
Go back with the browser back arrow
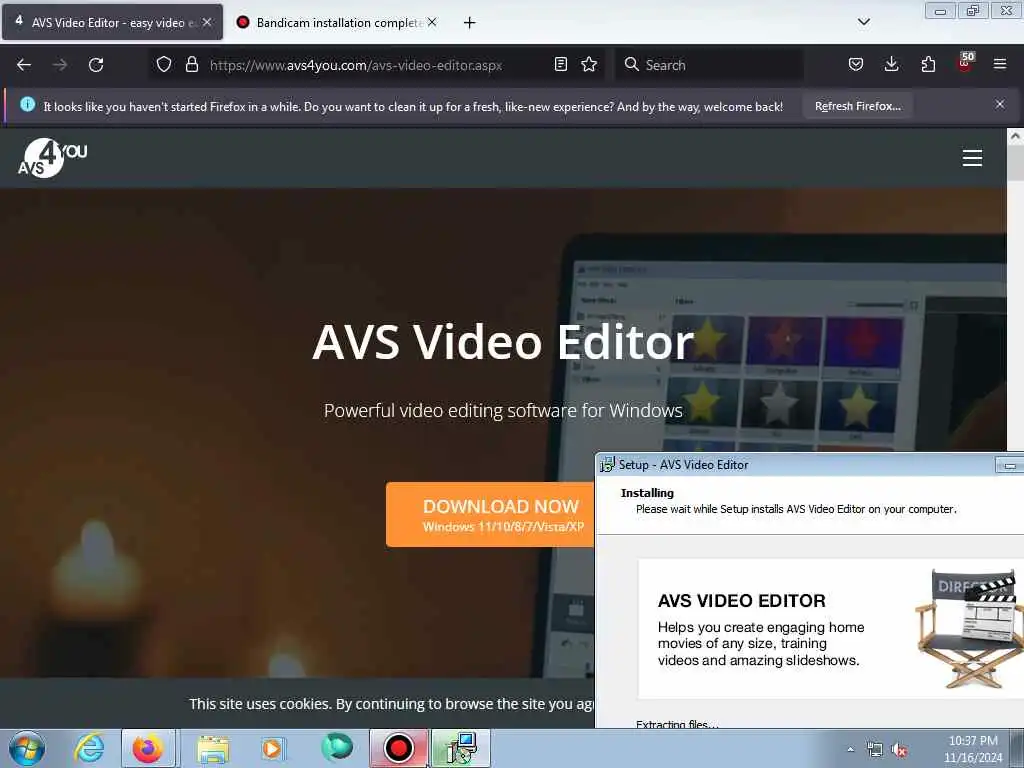(24, 65)
